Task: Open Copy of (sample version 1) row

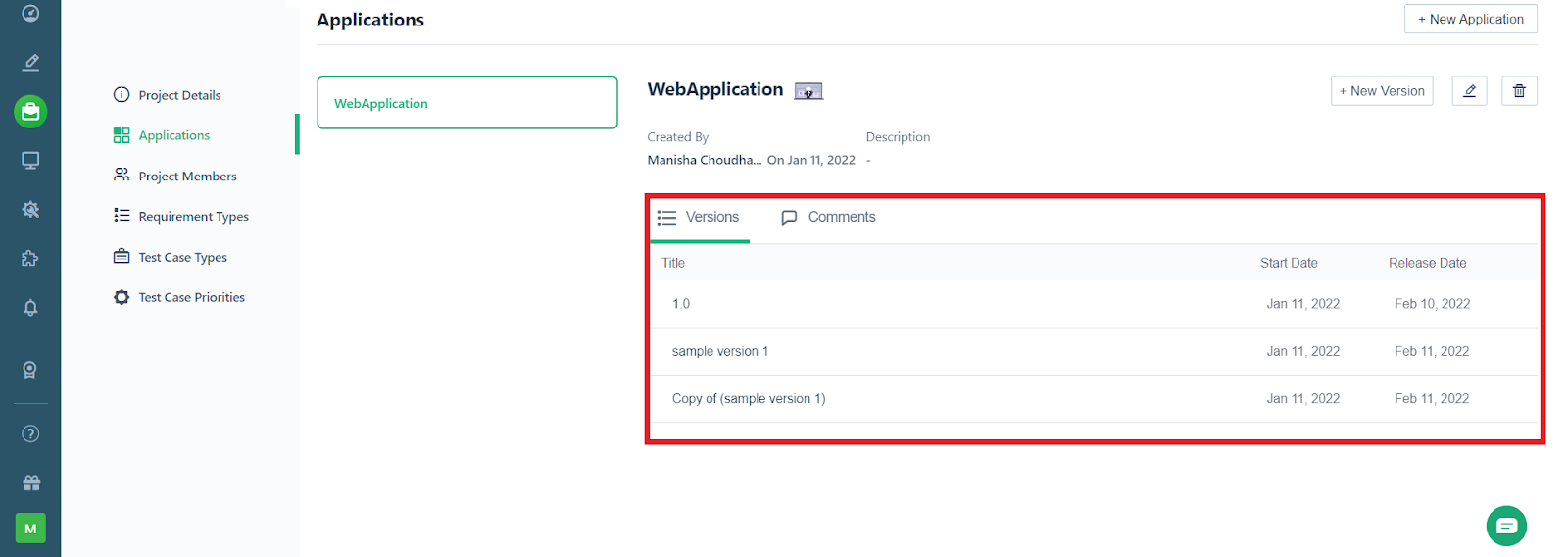Action: (1094, 399)
